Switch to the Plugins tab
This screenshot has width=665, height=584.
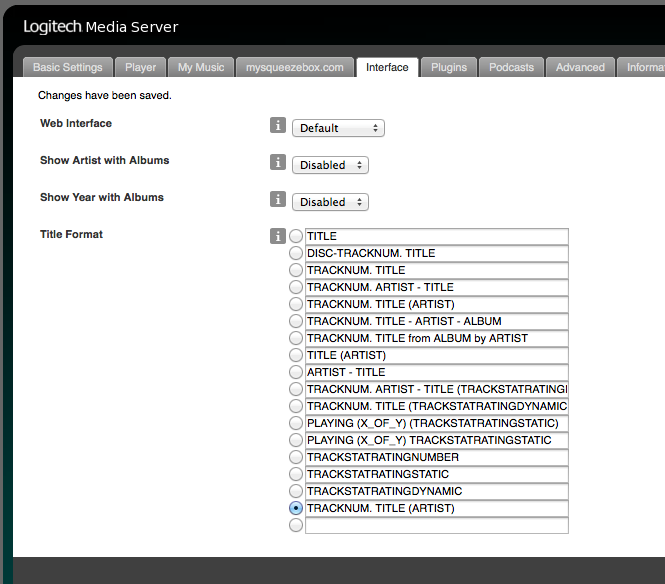pos(449,67)
